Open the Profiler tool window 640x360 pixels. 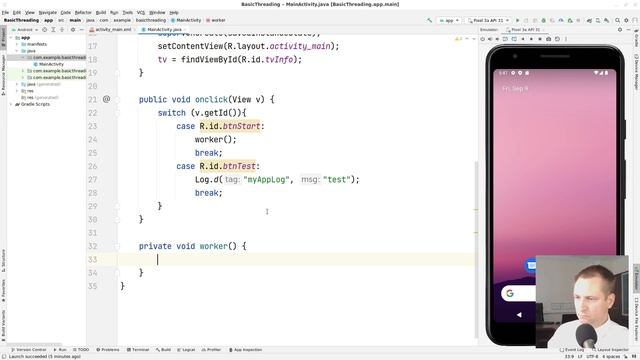tap(211, 350)
